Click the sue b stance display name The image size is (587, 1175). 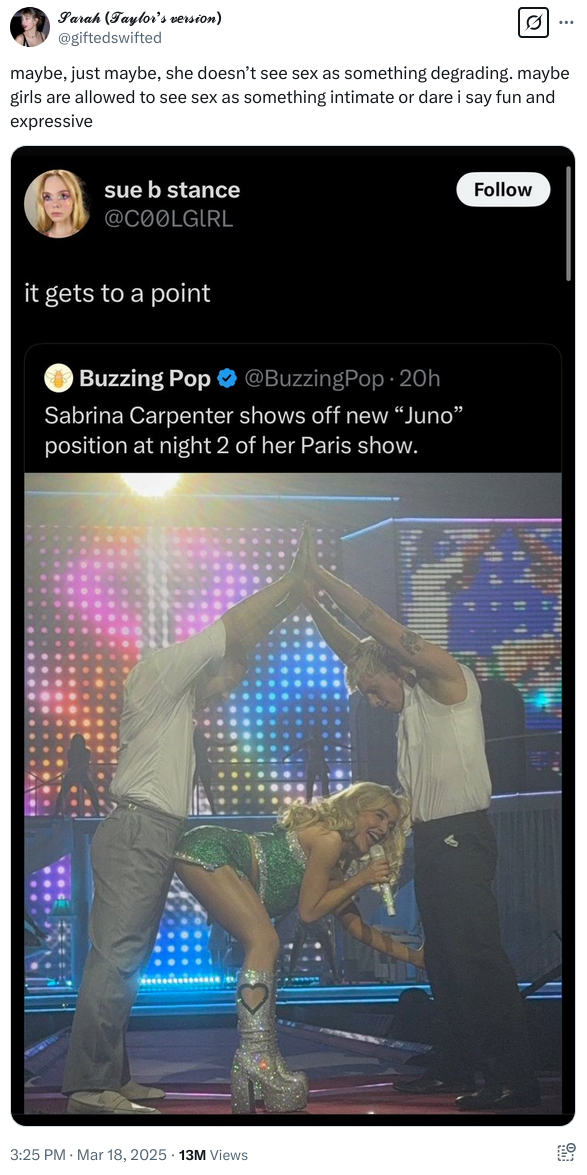click(172, 190)
